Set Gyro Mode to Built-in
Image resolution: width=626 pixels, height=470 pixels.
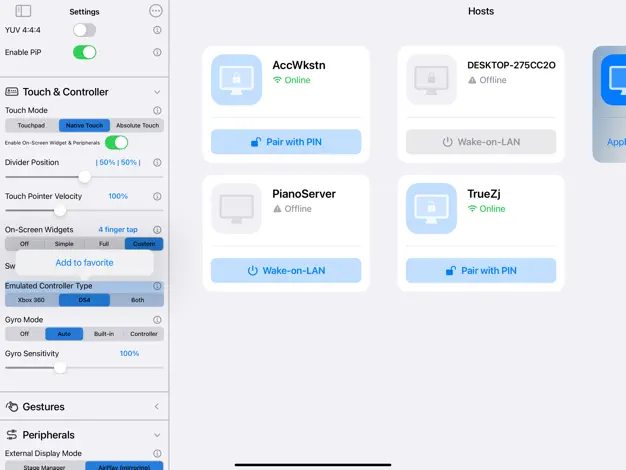tap(104, 334)
